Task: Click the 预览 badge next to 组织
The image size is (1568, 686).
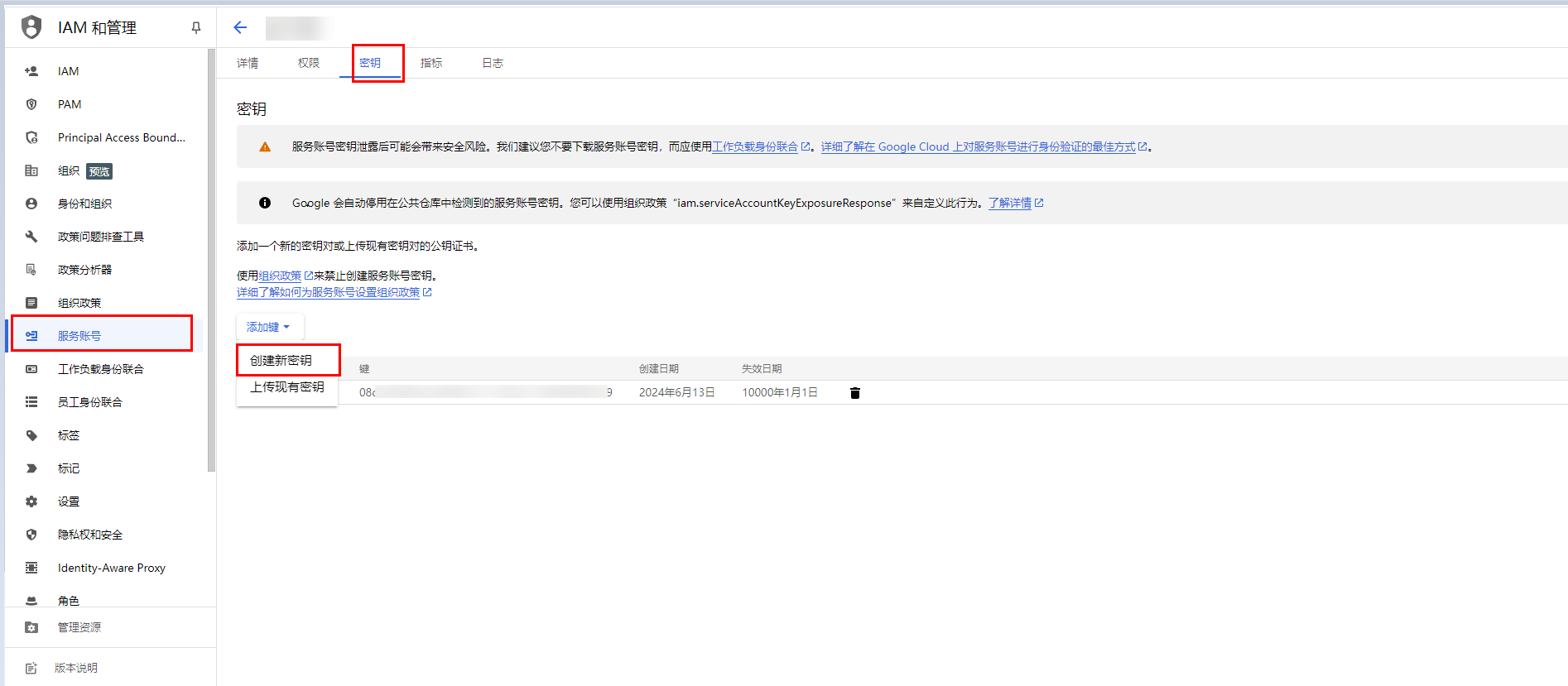Action: coord(99,171)
